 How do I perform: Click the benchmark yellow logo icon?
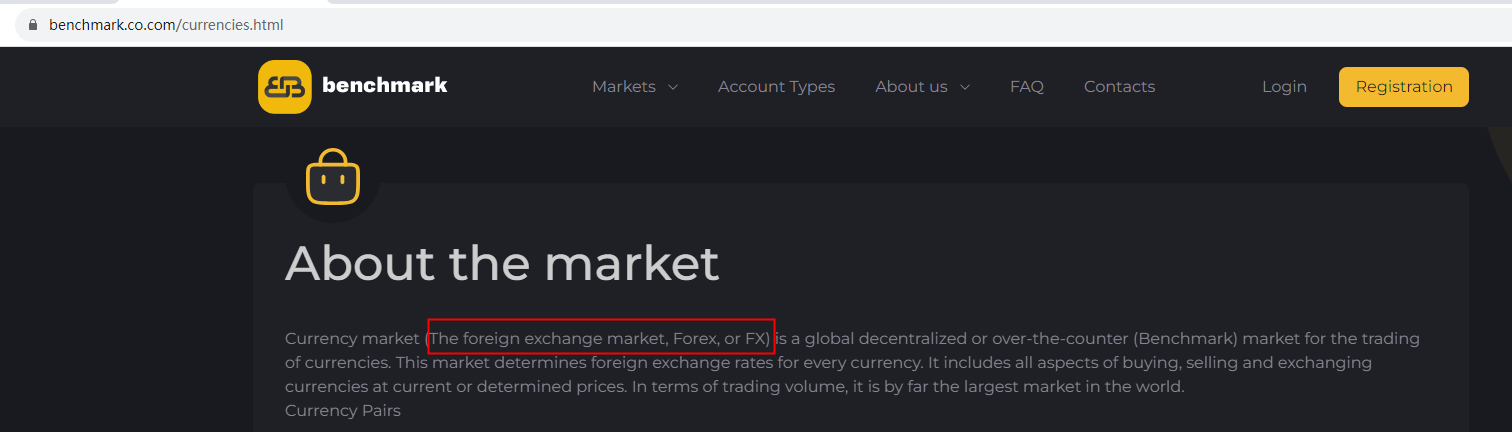284,87
